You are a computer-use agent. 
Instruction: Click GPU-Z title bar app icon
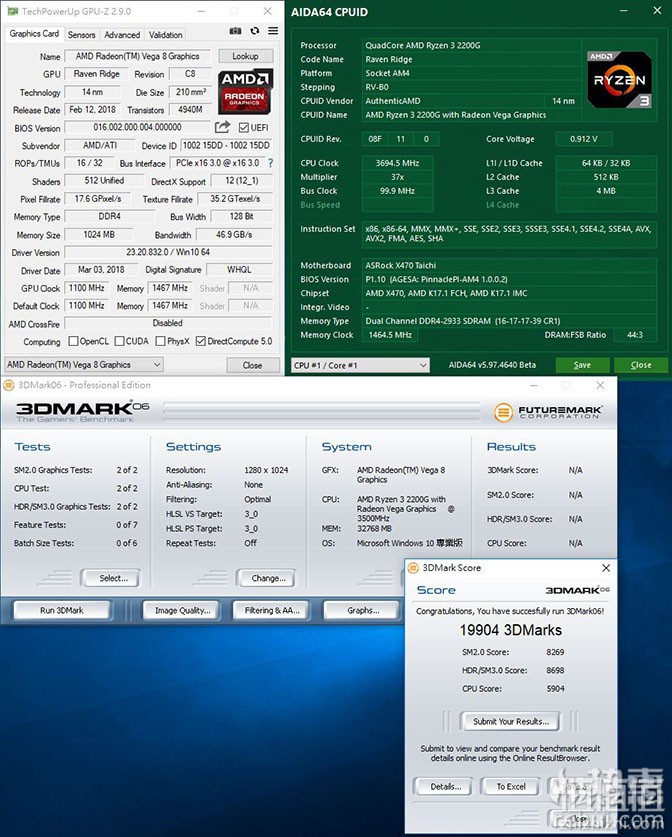12,11
